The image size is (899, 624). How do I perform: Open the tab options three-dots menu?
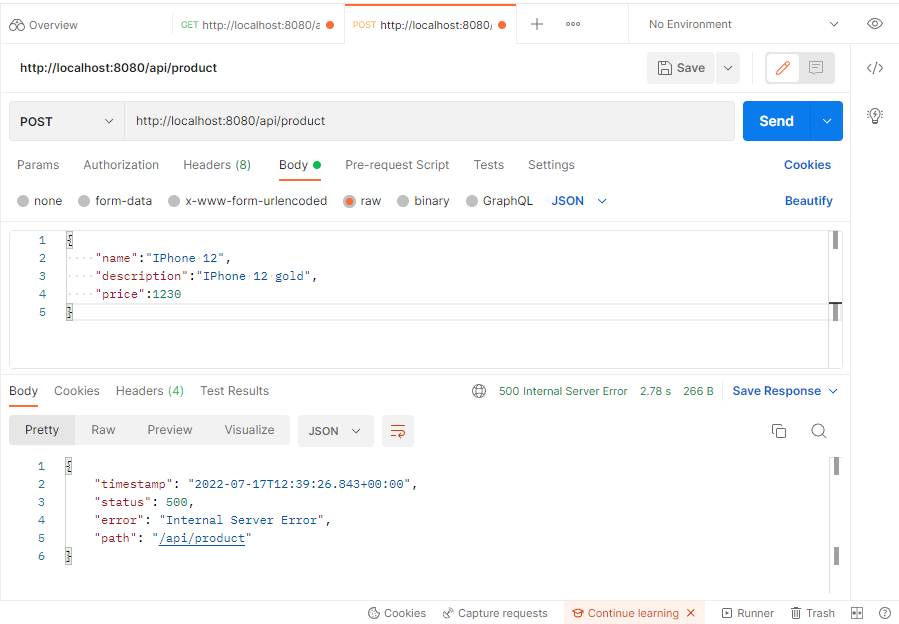[573, 24]
